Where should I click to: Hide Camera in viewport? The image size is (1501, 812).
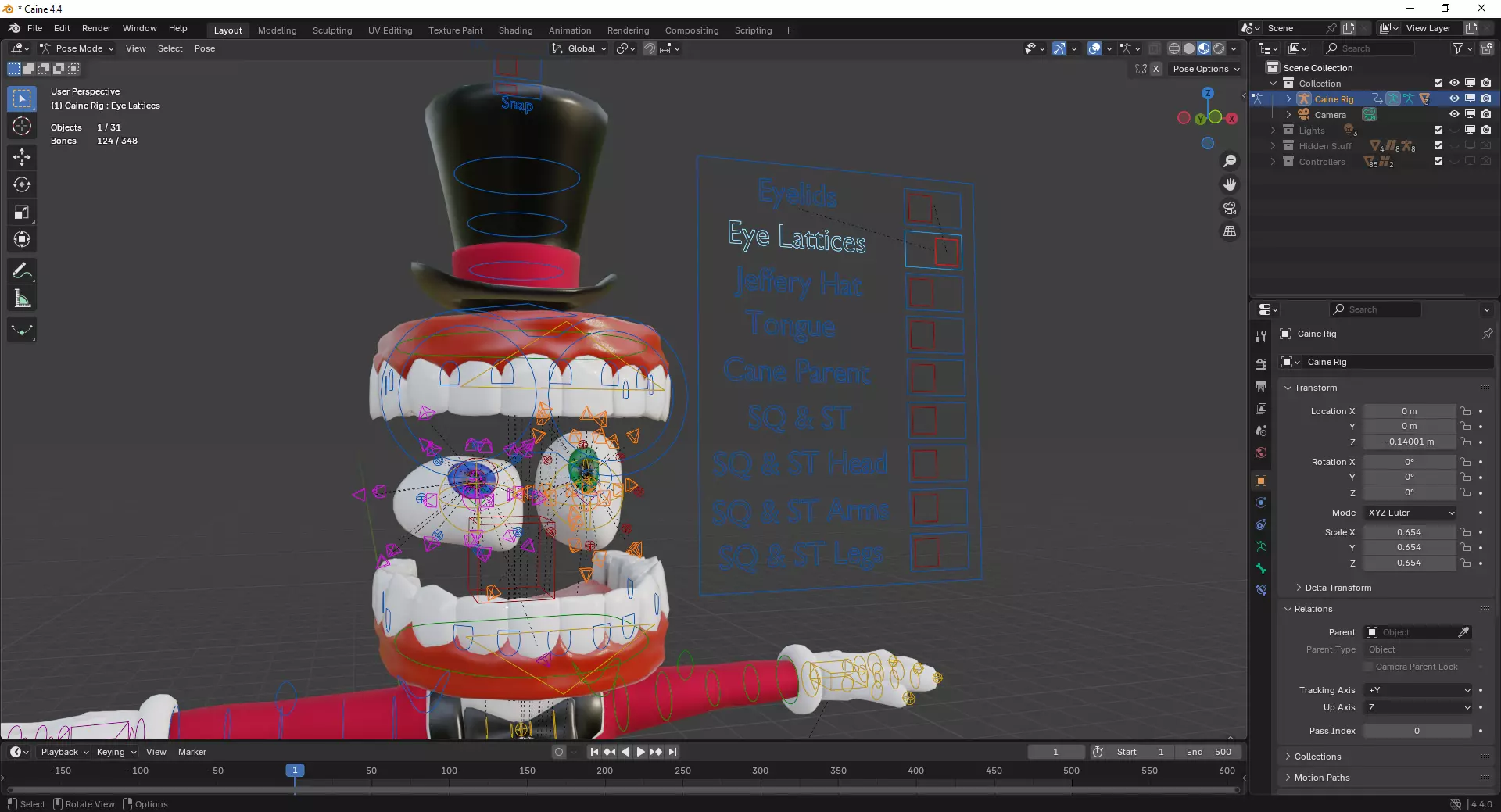pos(1454,115)
